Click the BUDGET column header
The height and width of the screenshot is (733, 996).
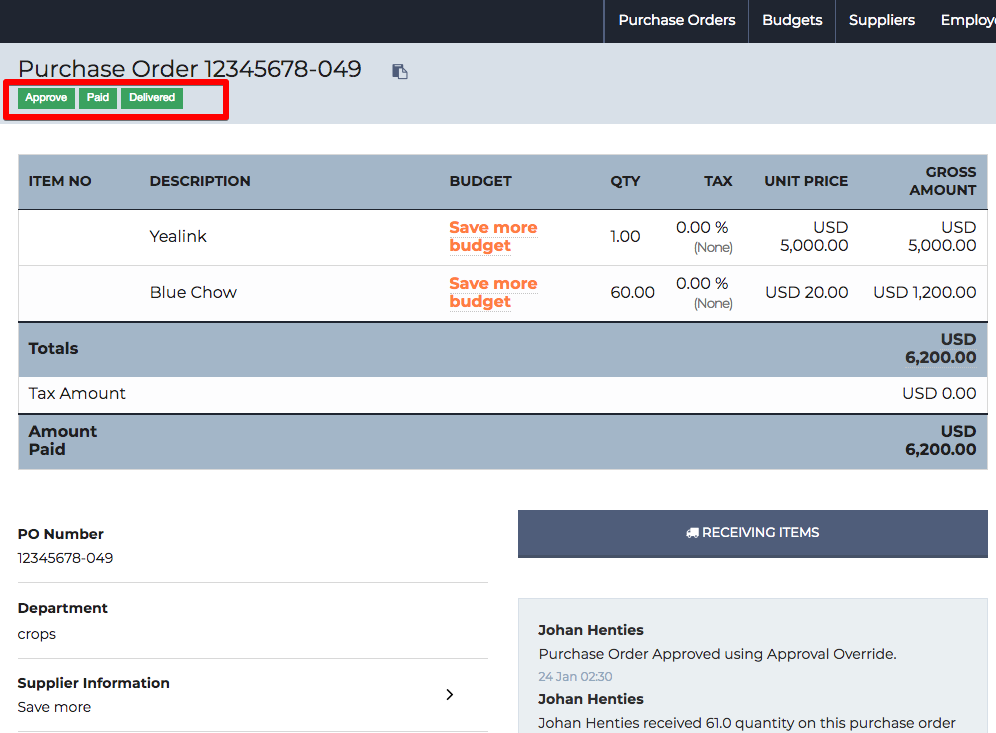480,181
